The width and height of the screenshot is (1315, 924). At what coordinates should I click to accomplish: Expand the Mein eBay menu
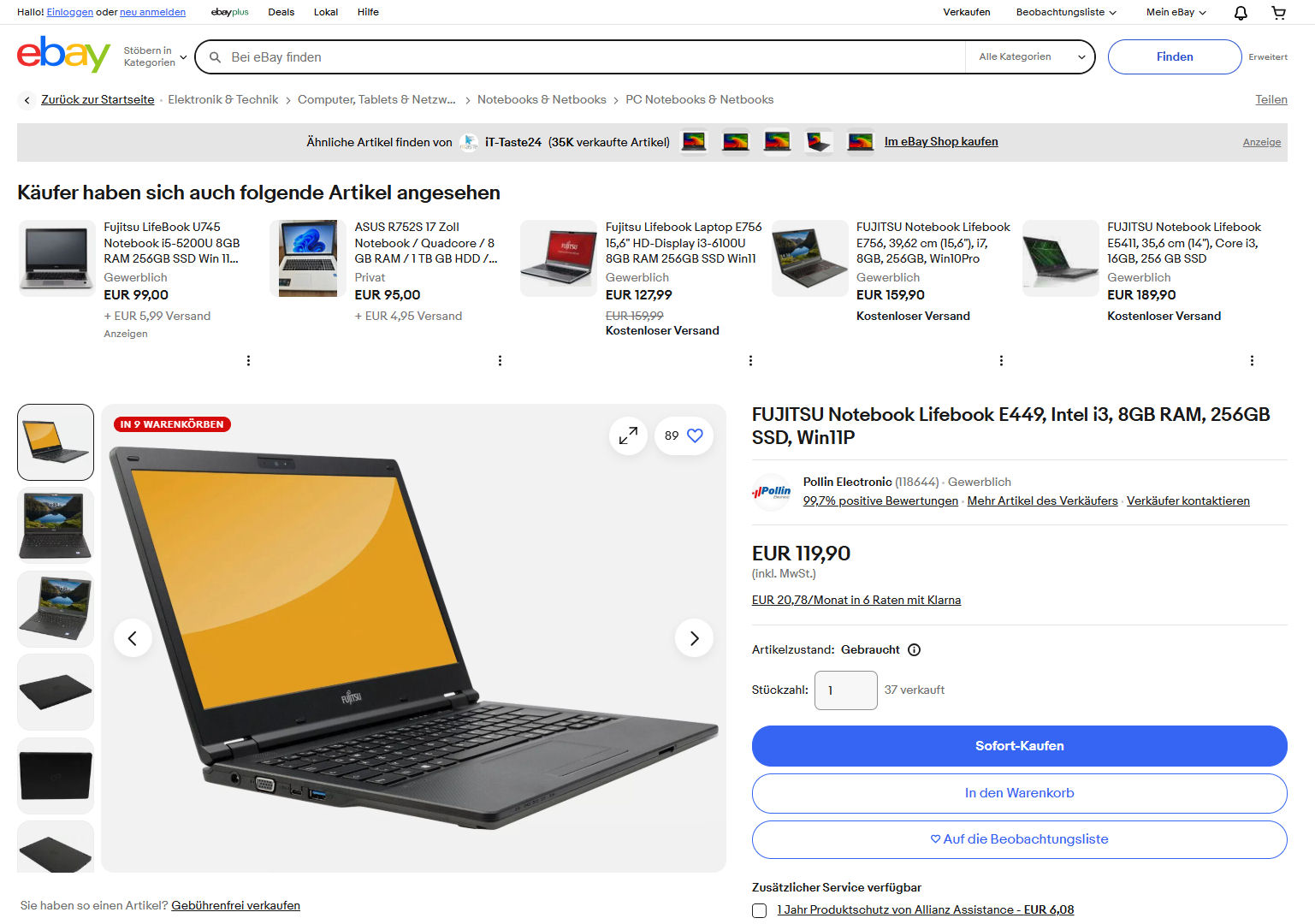pos(1176,12)
